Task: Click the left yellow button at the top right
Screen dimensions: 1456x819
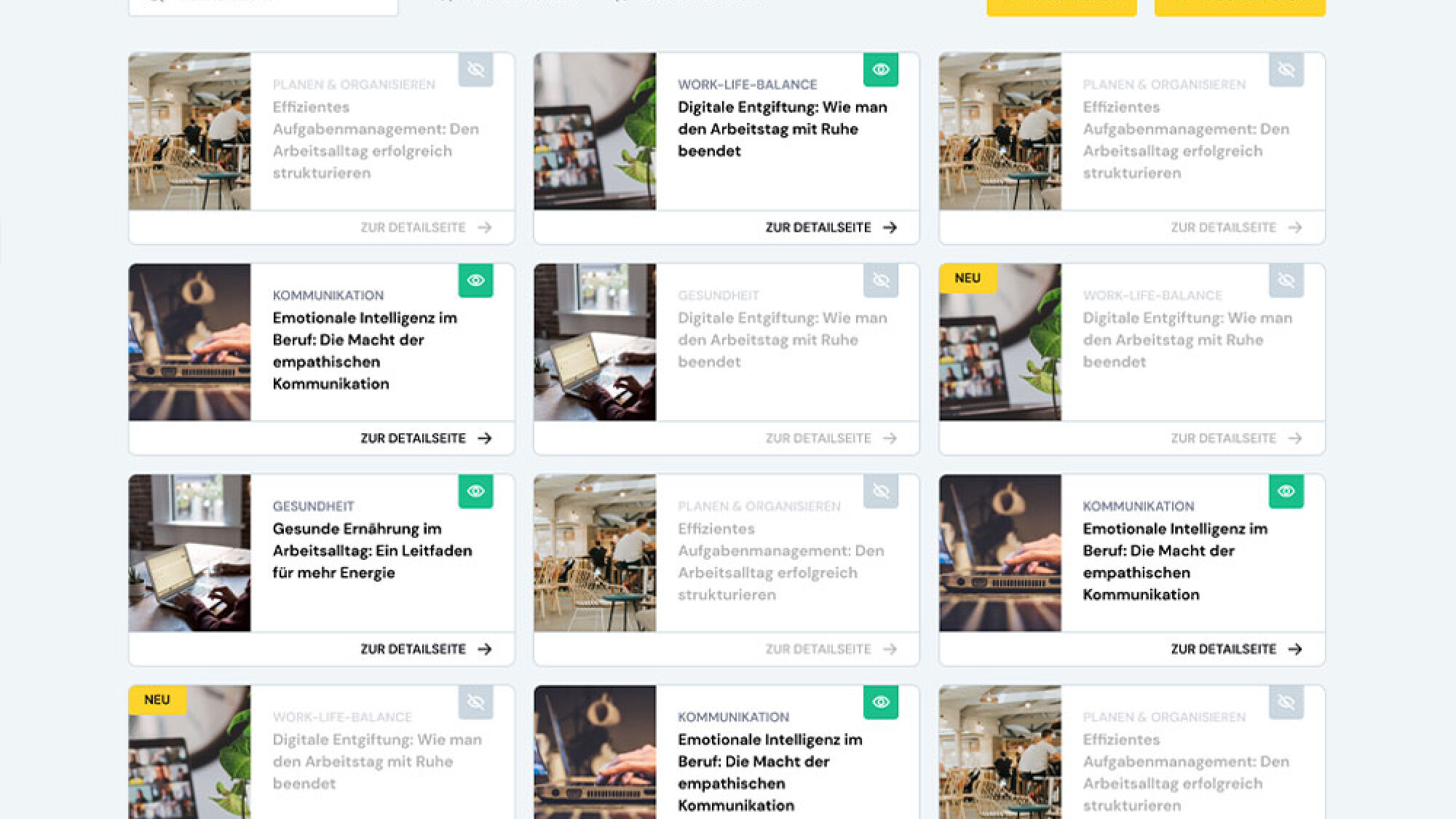Action: pyautogui.click(x=1061, y=7)
